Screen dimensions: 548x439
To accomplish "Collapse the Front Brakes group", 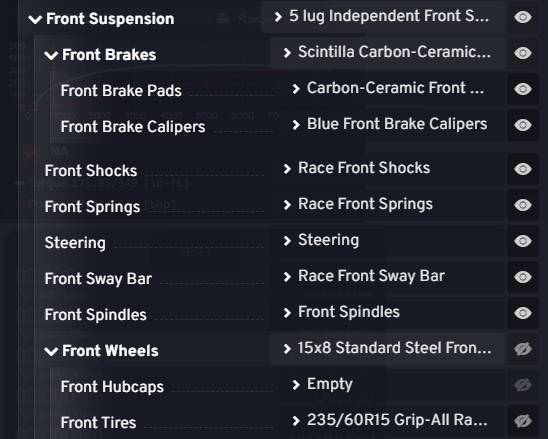I will [51, 55].
